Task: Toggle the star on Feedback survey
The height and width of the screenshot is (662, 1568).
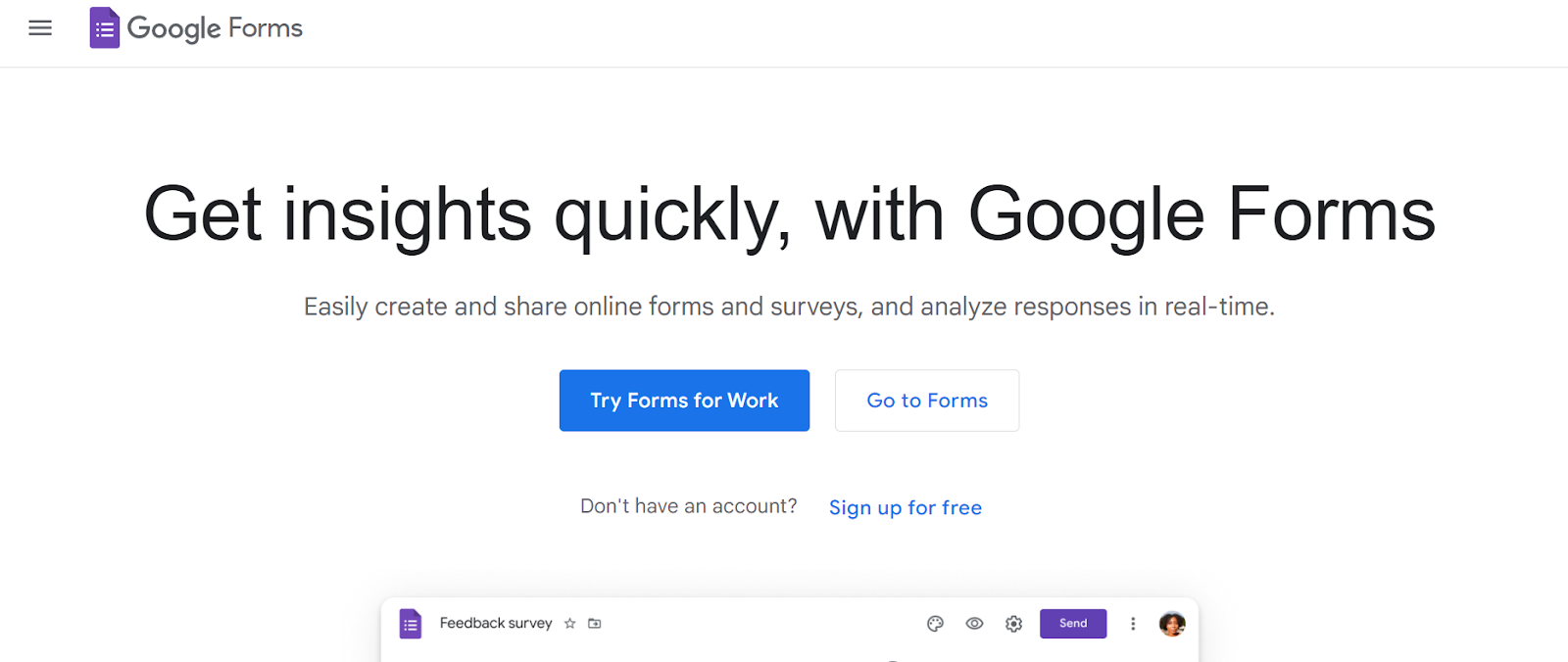Action: coord(570,624)
